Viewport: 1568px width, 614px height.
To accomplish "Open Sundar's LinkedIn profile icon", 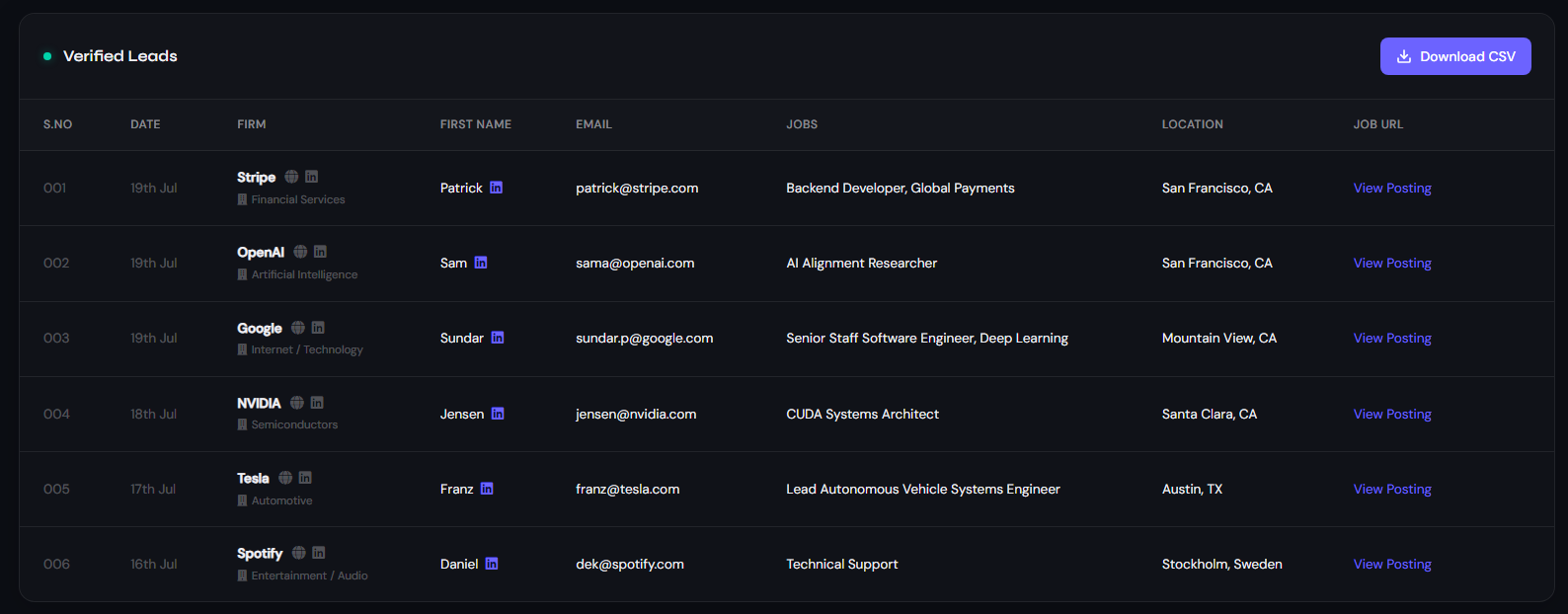I will 498,338.
